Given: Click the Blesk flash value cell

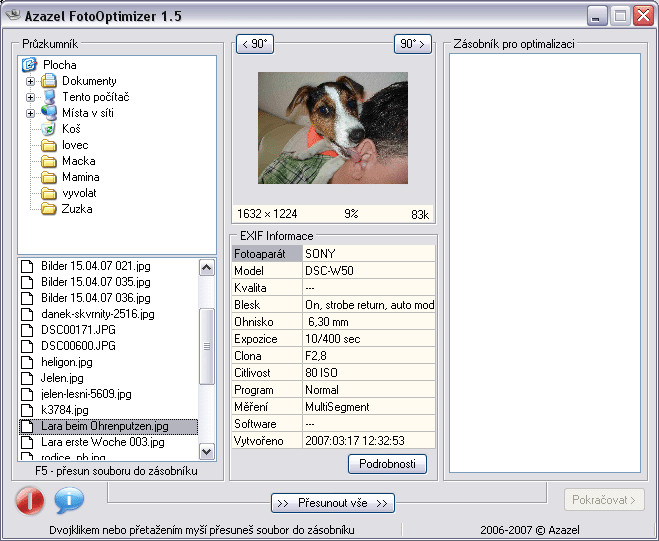Looking at the screenshot, I should coord(369,305).
